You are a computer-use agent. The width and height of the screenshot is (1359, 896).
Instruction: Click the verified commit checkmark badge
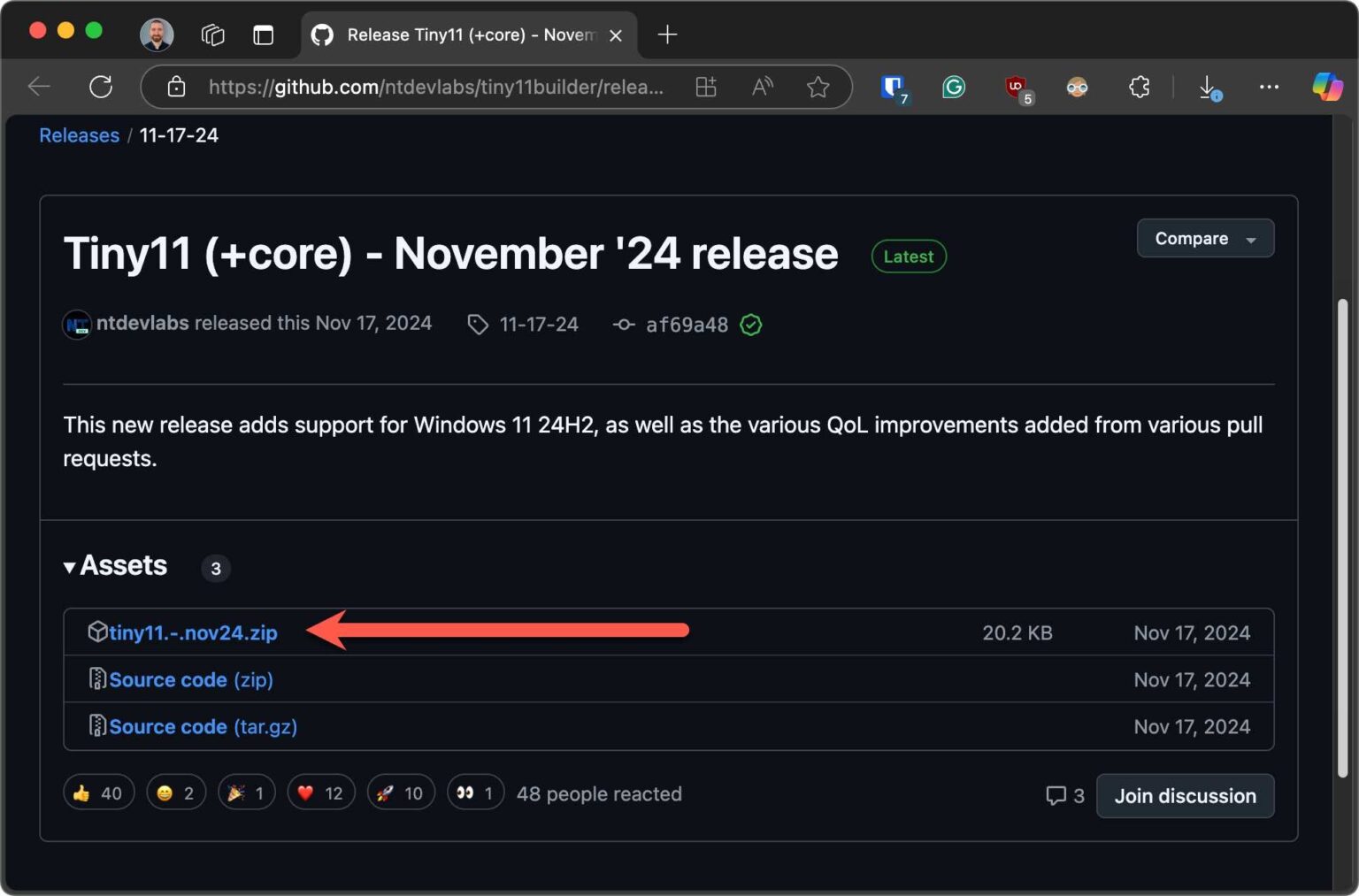pos(750,325)
